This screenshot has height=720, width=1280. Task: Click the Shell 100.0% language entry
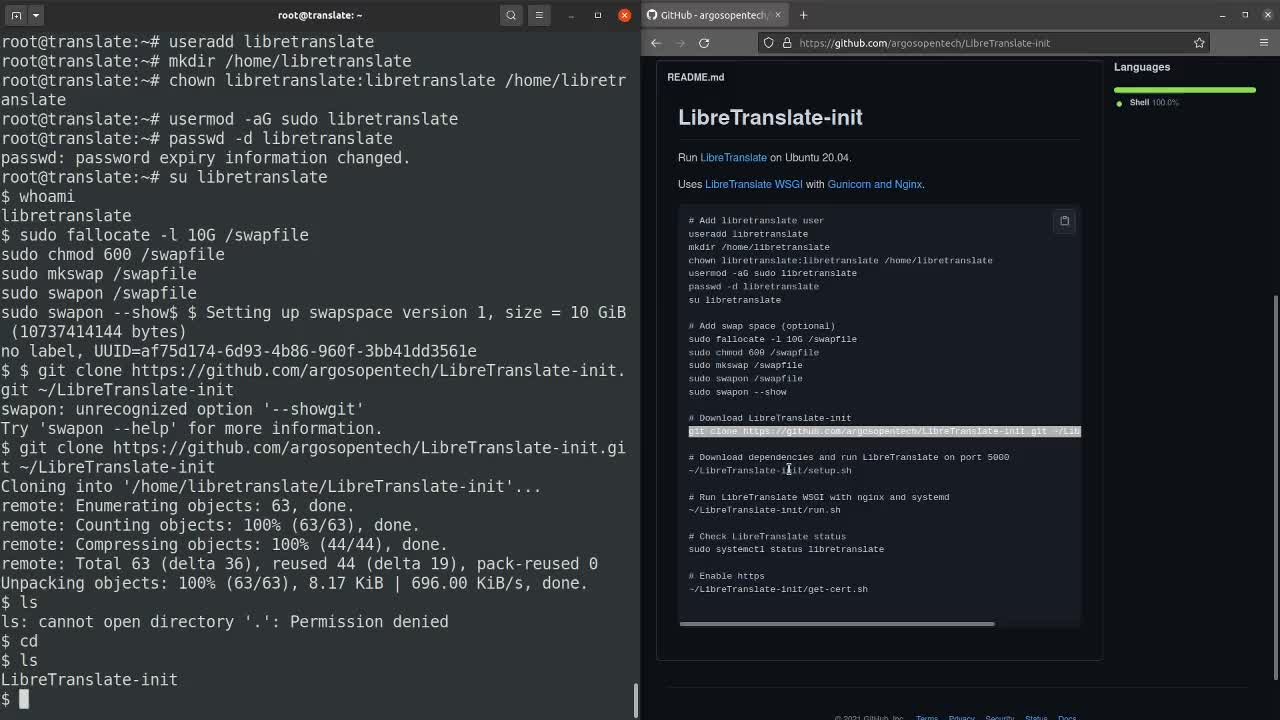(1154, 103)
